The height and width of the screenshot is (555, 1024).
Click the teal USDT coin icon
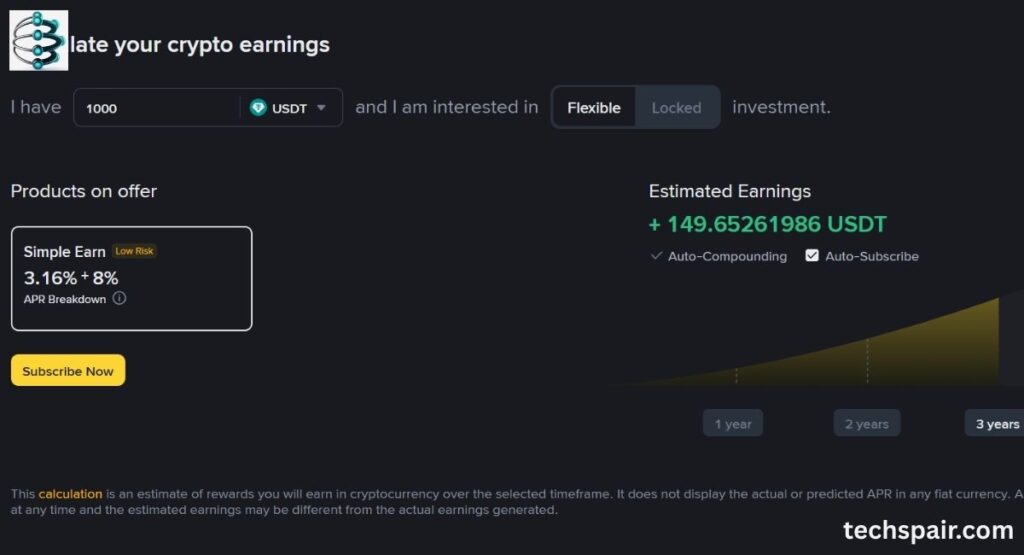[x=258, y=108]
